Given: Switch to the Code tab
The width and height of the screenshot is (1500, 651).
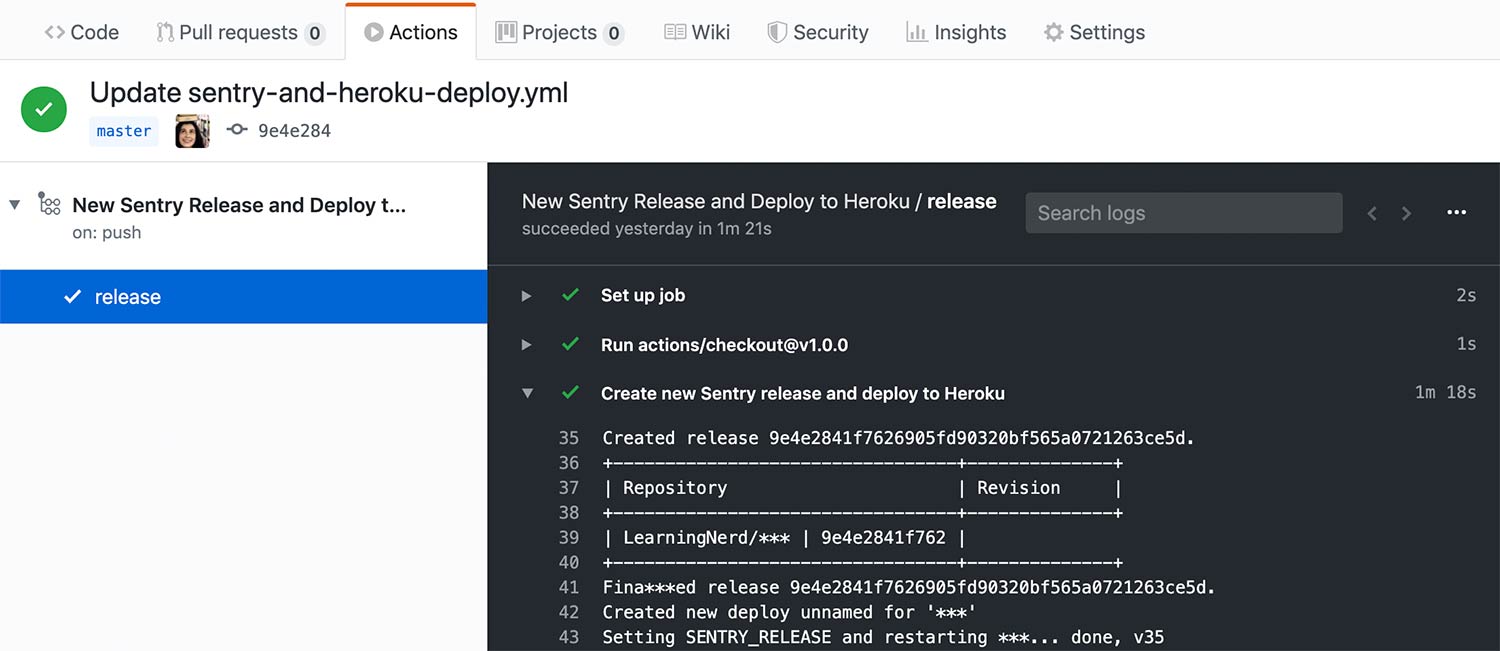Looking at the screenshot, I should 82,32.
